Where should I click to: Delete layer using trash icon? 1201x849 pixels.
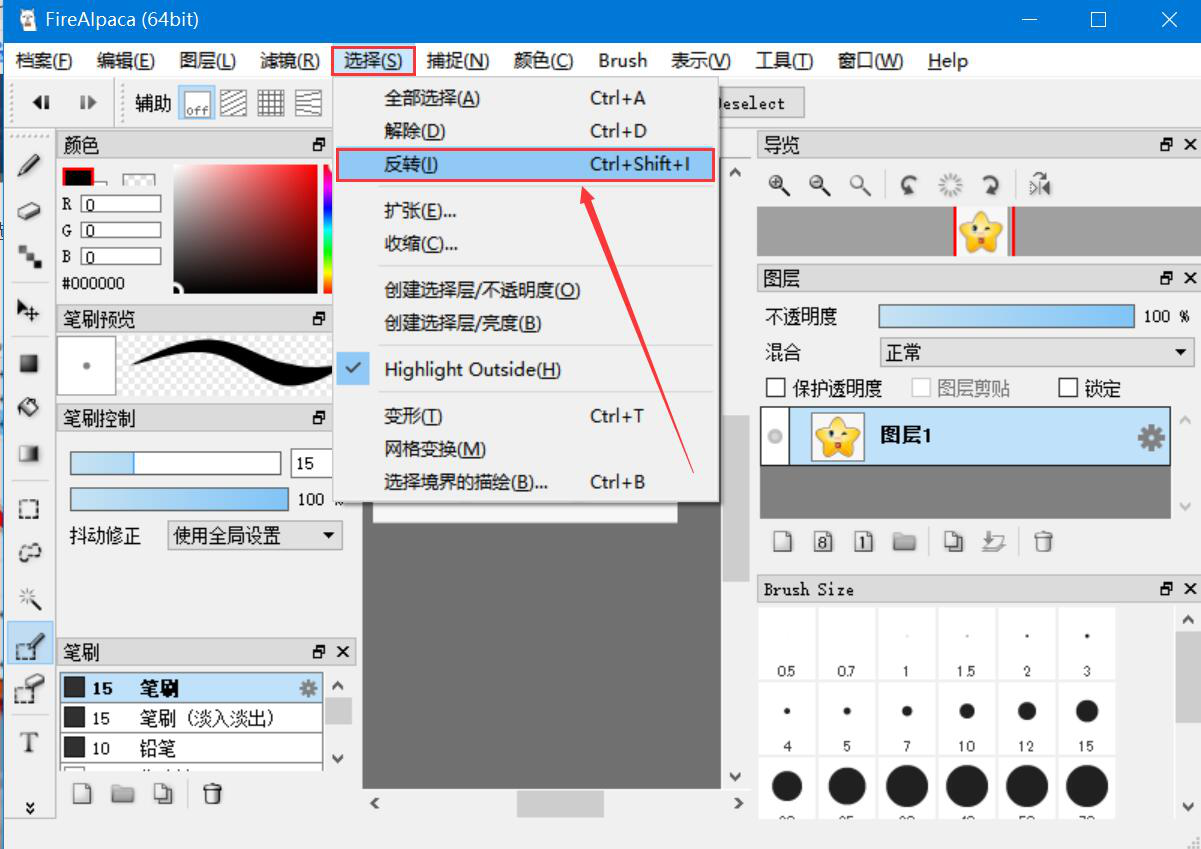point(1043,541)
